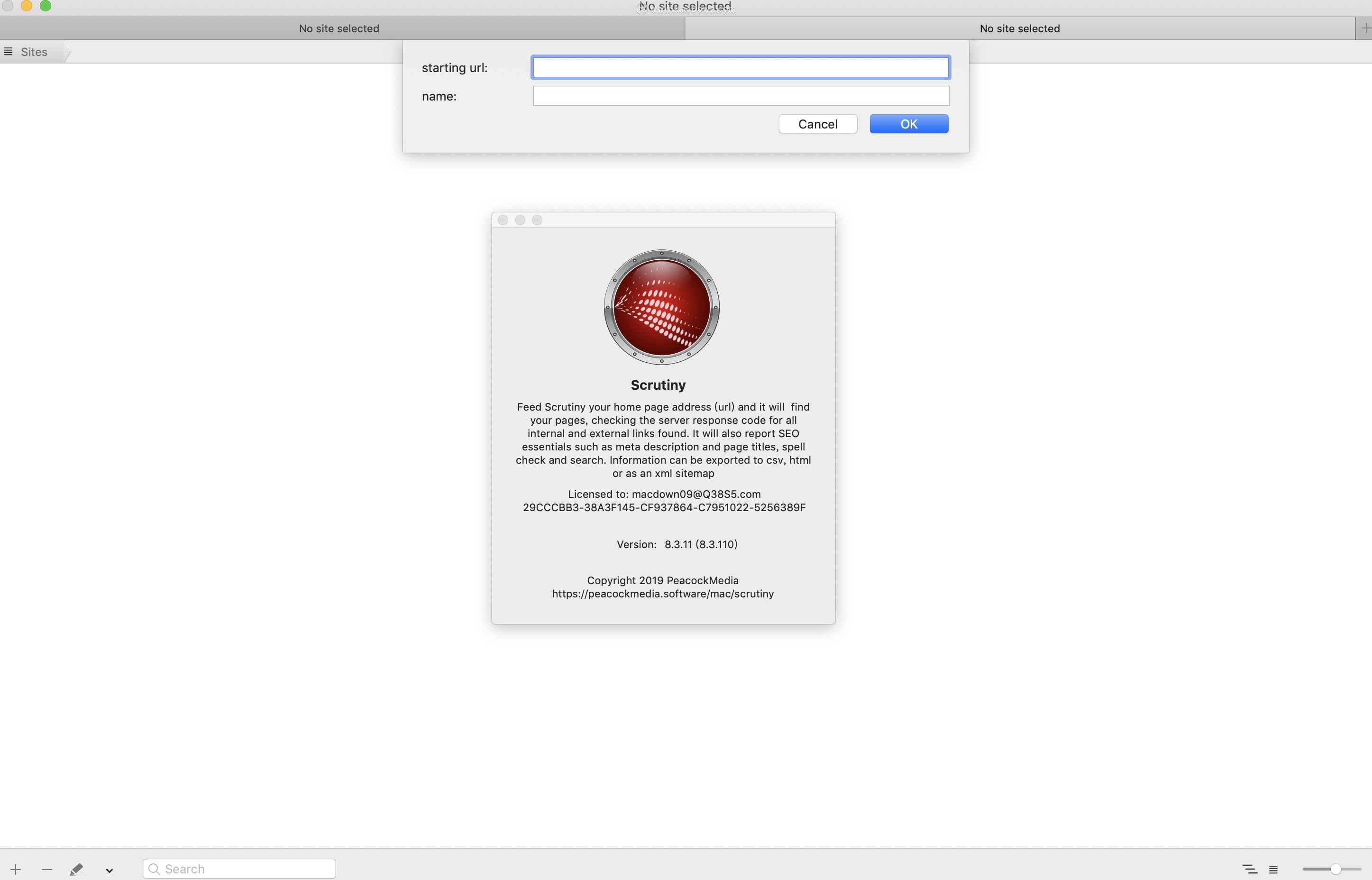The height and width of the screenshot is (880, 1372).
Task: Click the peacockmedia.software URL text
Action: [663, 594]
